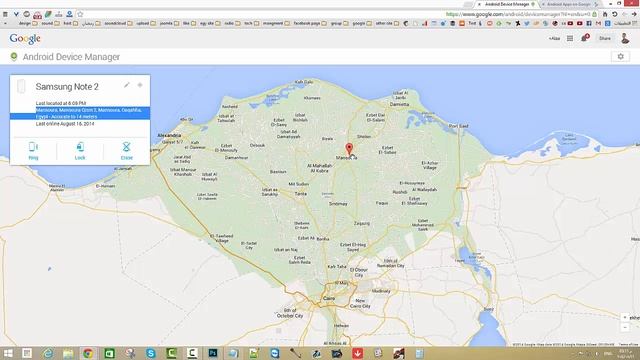Open Android Device Manager settings gear
Image resolution: width=640 pixels, height=360 pixels.
tap(620, 57)
